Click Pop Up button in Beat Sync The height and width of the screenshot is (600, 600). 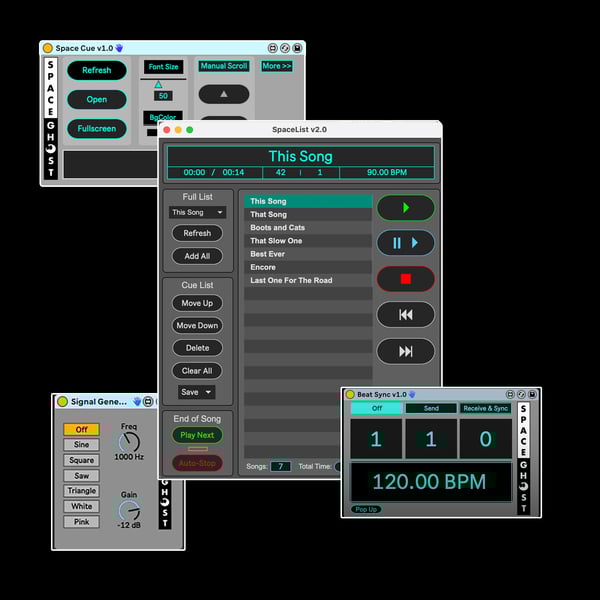coord(366,509)
